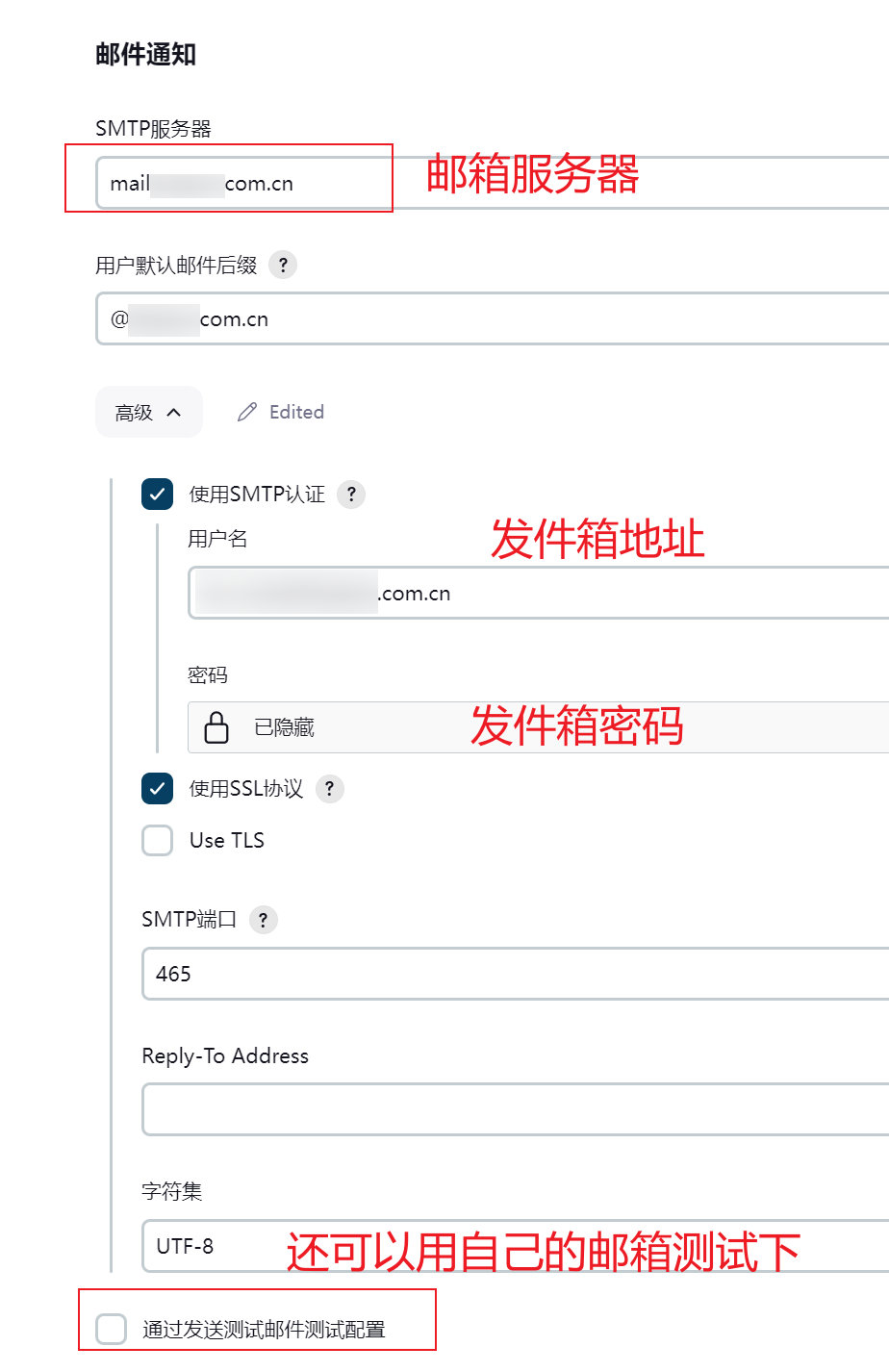Enable the Use TLS checkbox
889x1372 pixels.
point(158,840)
